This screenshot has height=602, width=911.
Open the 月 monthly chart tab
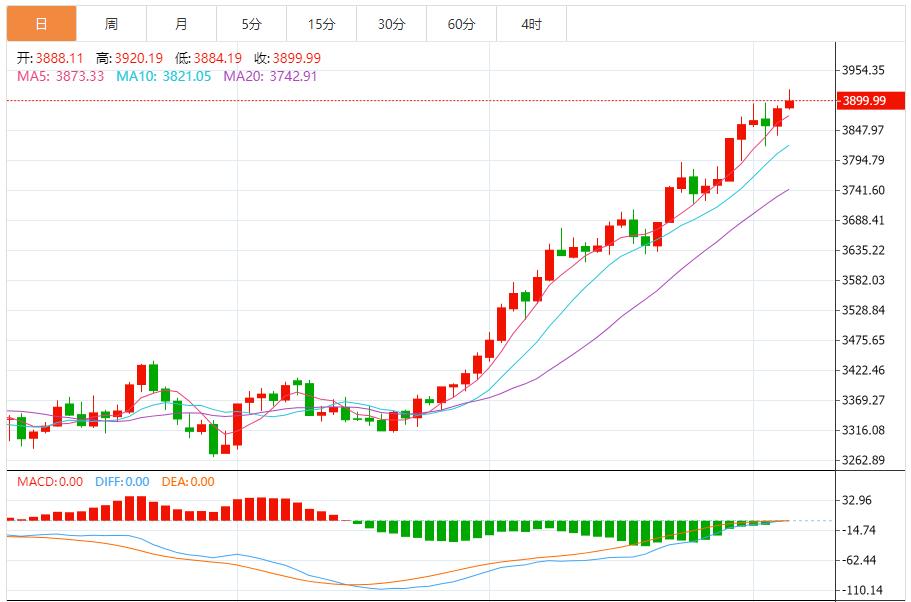181,24
